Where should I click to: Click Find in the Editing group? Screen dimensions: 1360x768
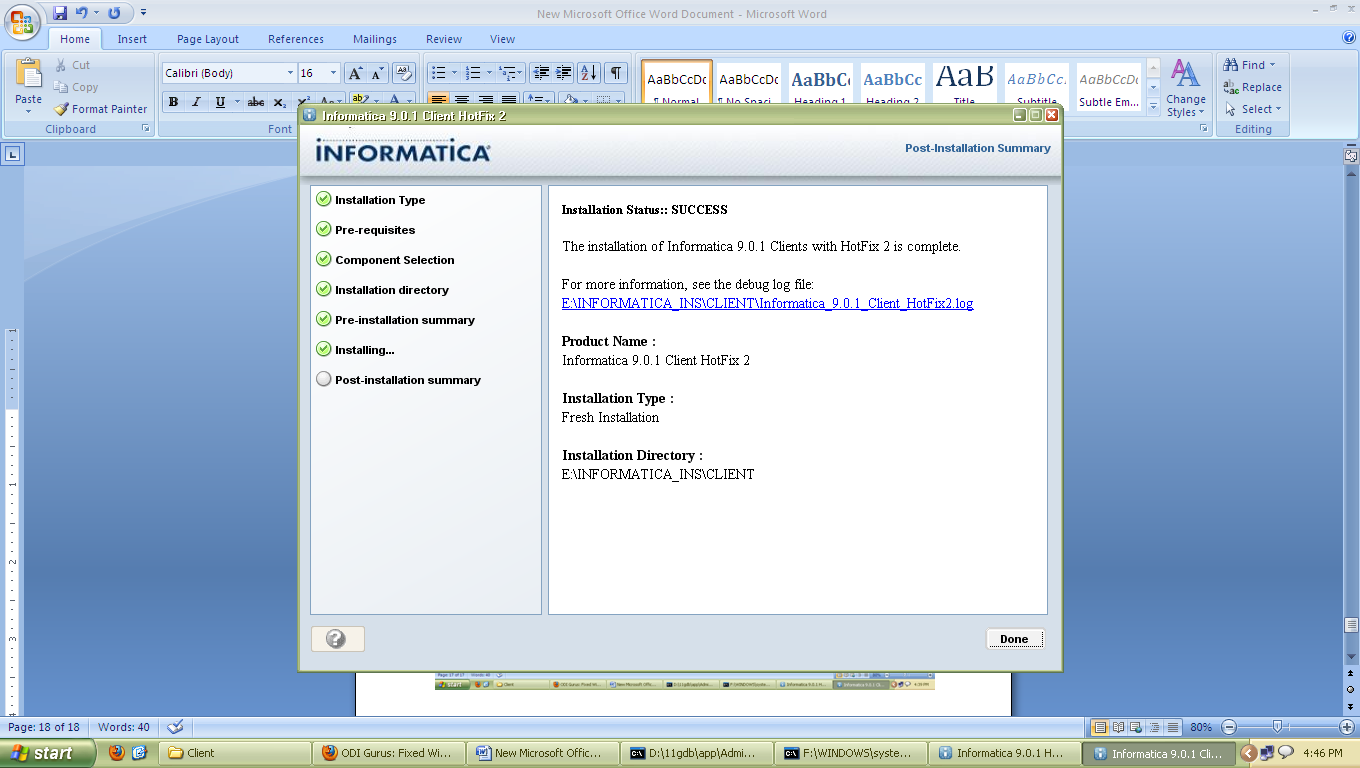[x=1250, y=65]
